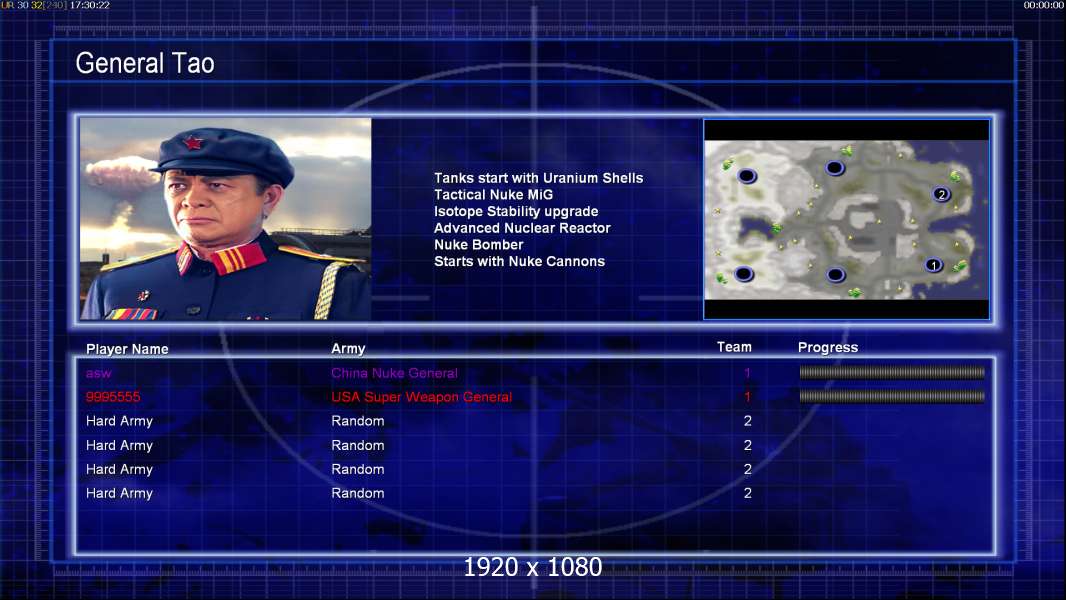Screen dimensions: 1066x600
Task: Click "USA Super Weapon General" army entry
Action: tap(422, 397)
